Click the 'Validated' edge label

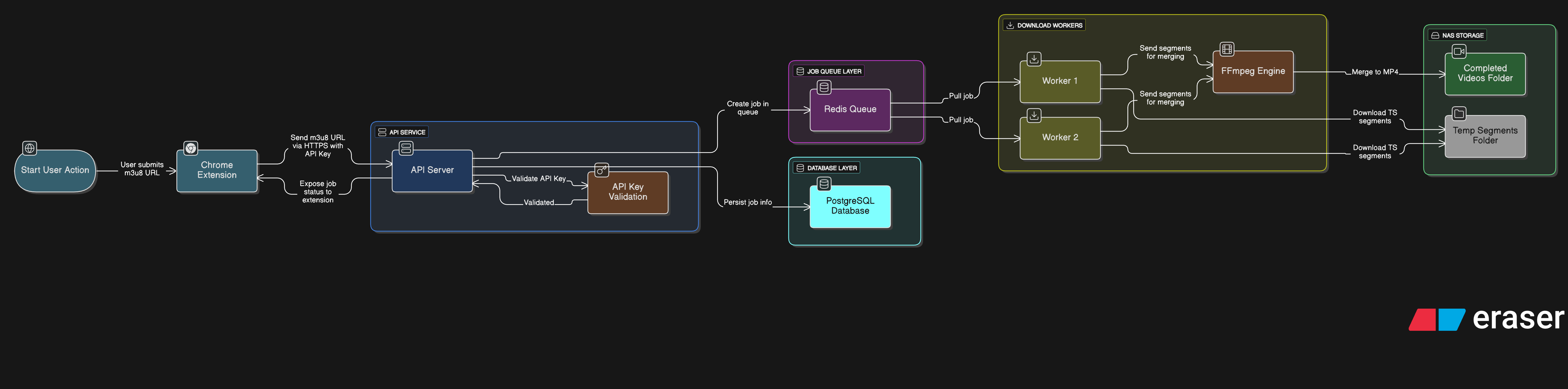pyautogui.click(x=539, y=203)
